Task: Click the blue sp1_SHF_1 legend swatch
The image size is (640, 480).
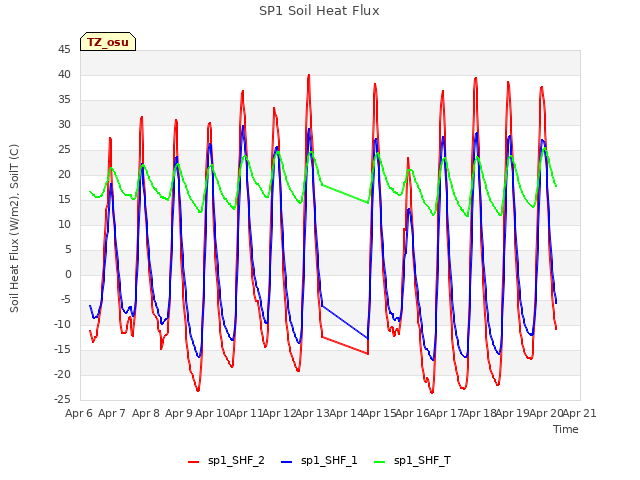Action: [x=287, y=462]
